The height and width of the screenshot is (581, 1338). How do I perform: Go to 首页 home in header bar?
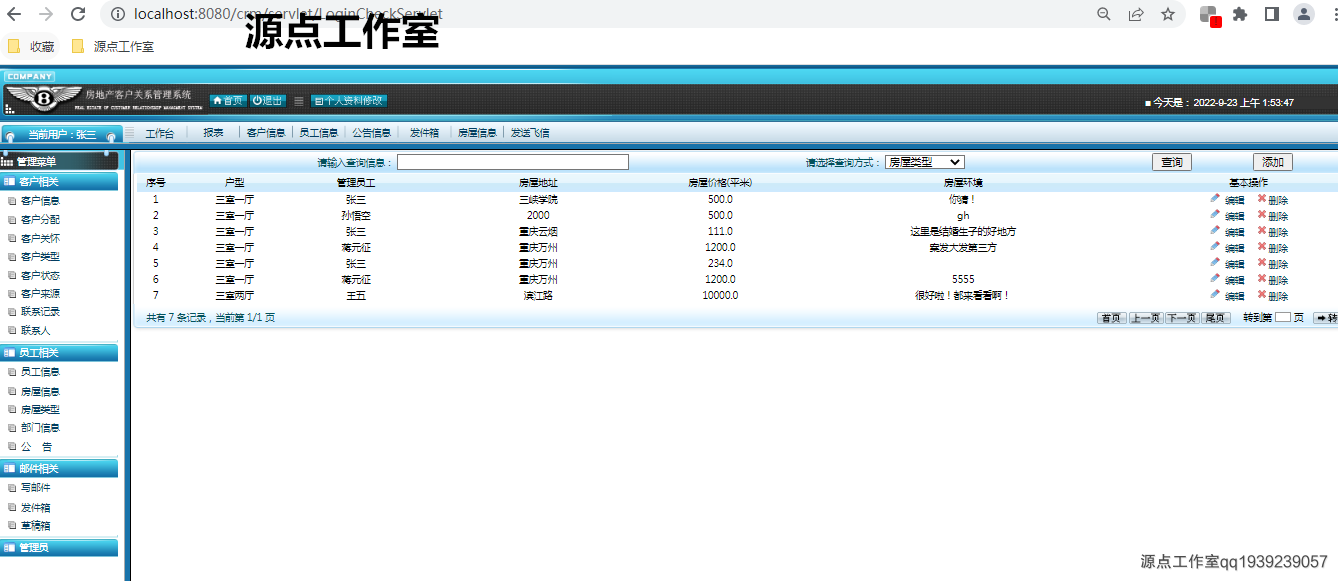[x=228, y=101]
